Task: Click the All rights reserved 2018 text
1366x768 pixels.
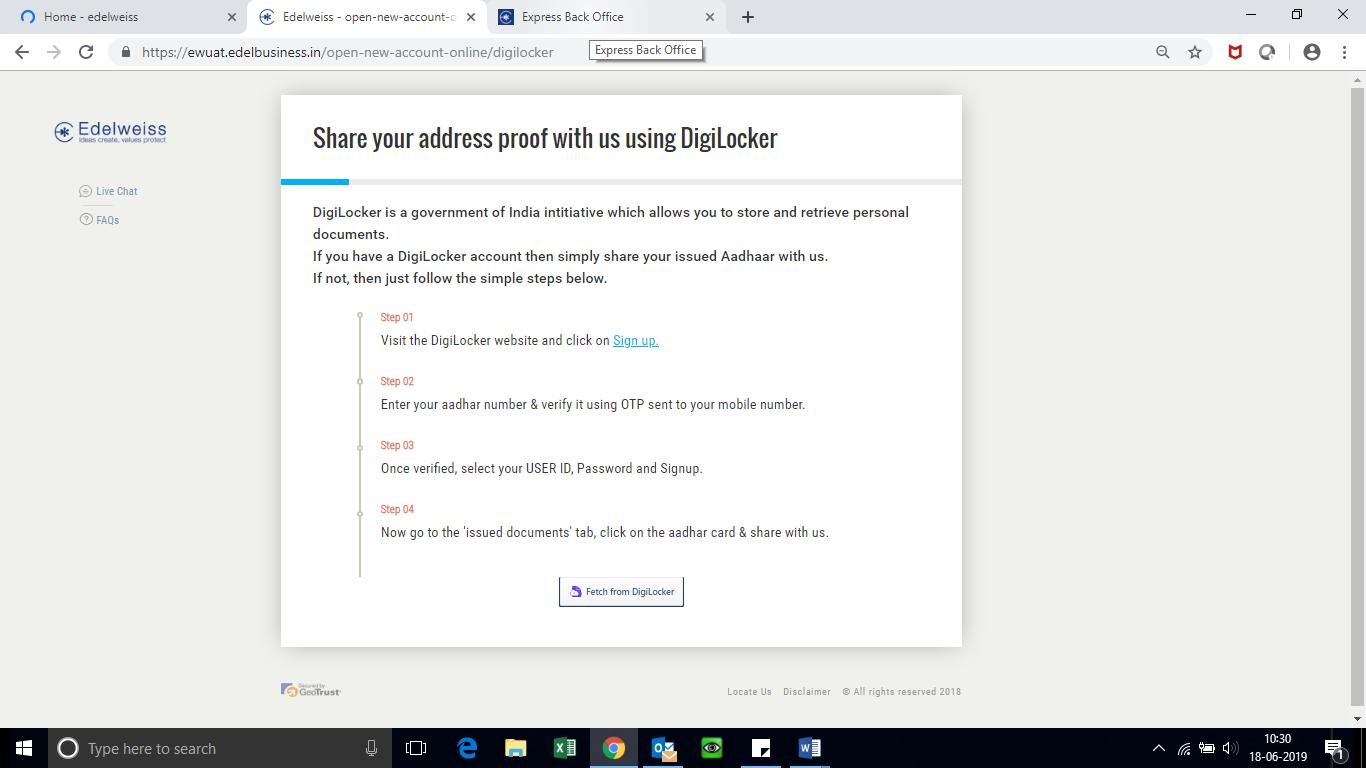Action: (x=901, y=692)
